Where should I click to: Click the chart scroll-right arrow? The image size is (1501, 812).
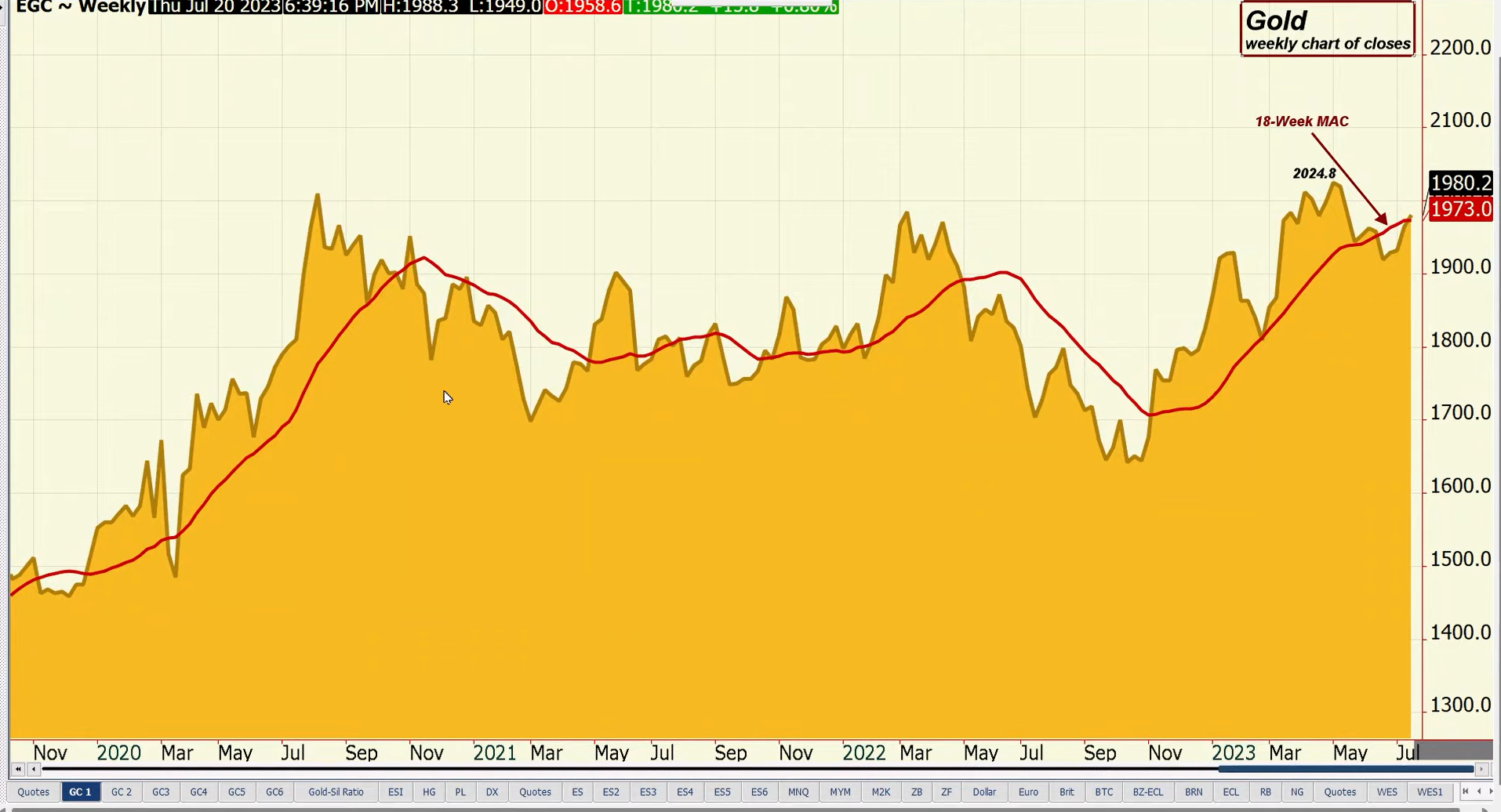click(x=1481, y=769)
